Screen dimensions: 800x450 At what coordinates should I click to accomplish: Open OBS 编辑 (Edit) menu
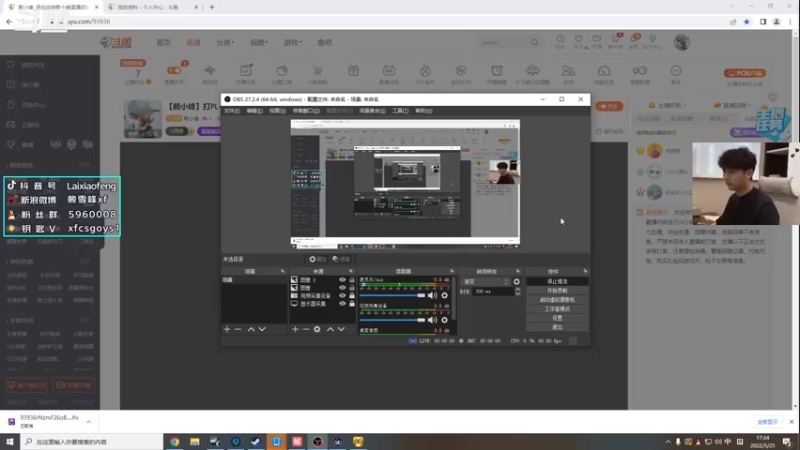pos(255,111)
